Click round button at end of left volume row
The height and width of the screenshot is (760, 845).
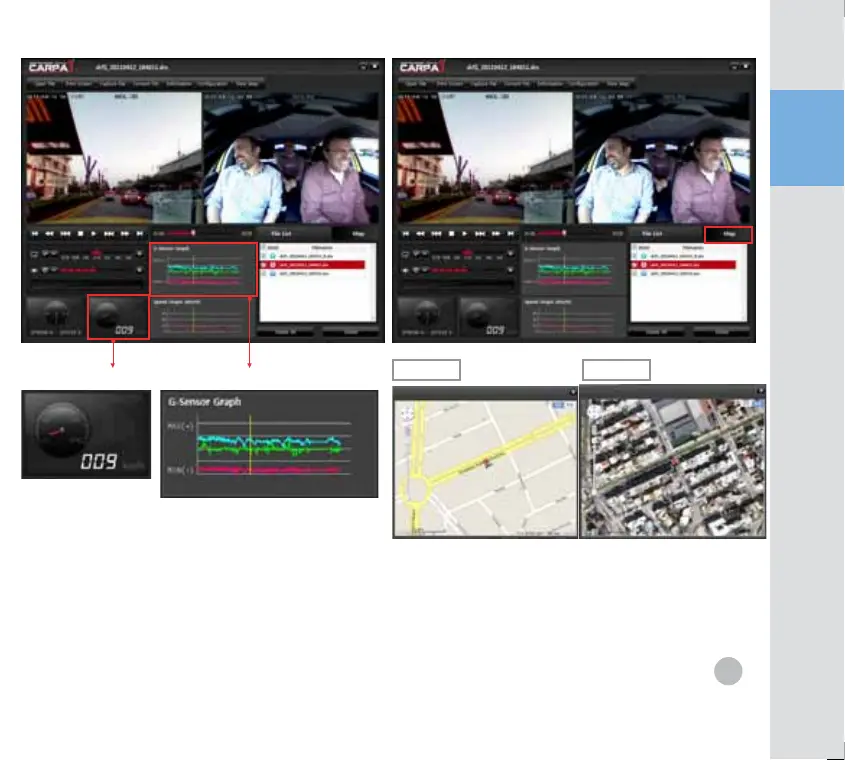140,270
